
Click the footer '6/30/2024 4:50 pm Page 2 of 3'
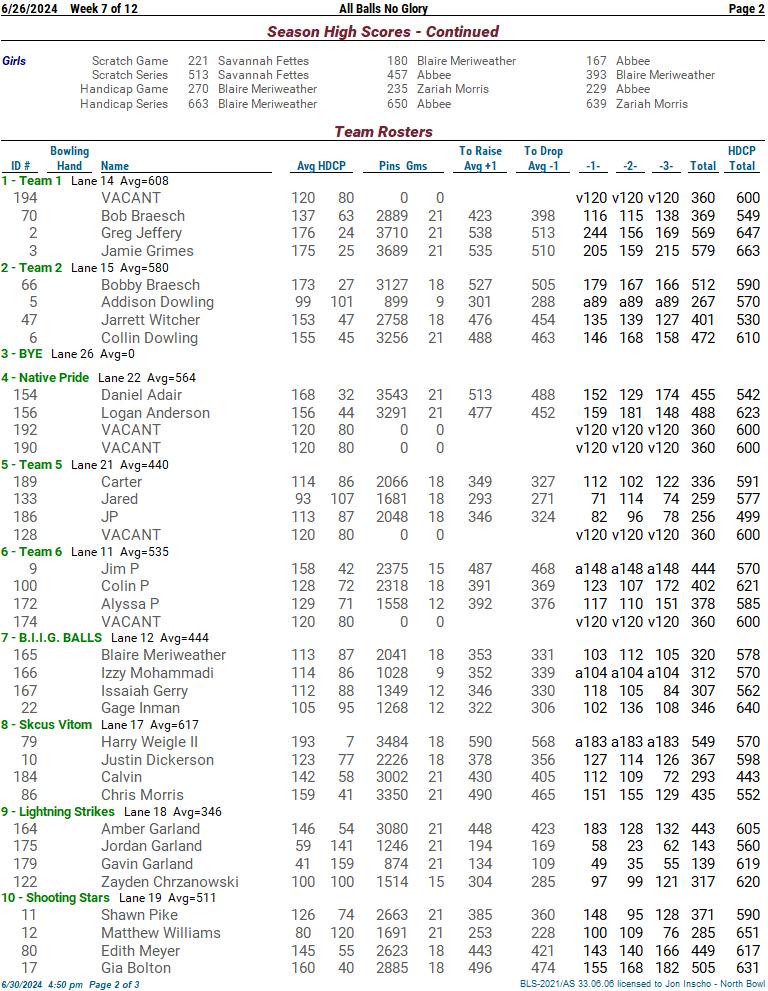click(x=70, y=985)
